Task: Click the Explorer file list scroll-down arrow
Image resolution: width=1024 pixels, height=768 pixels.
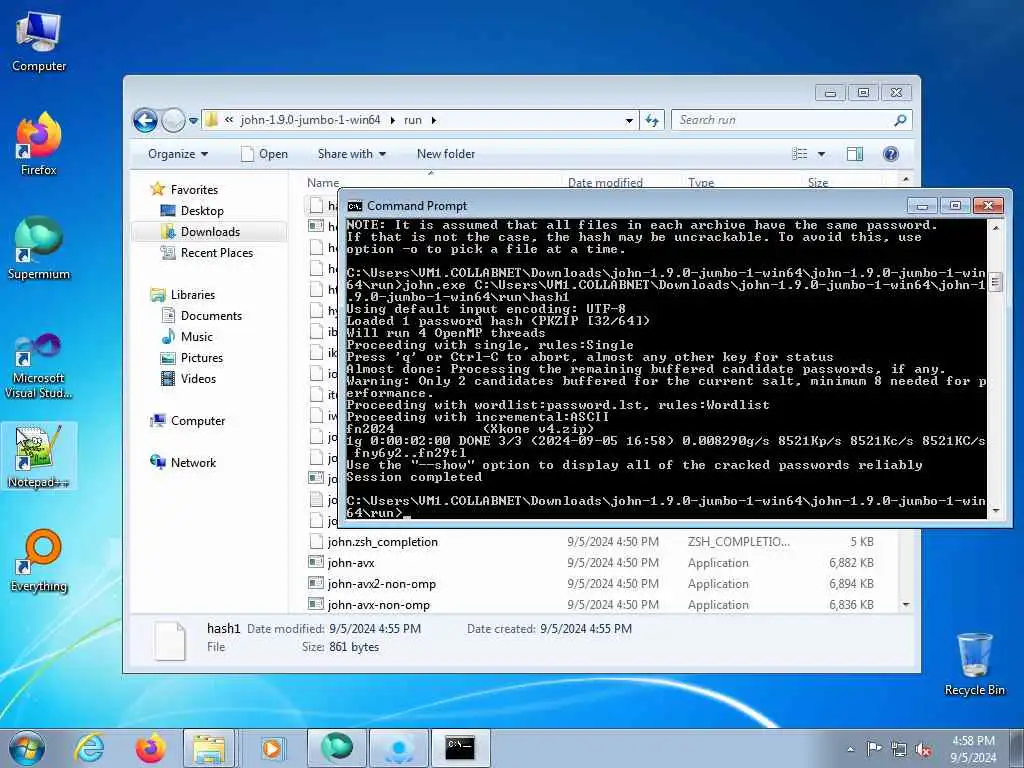Action: (906, 605)
